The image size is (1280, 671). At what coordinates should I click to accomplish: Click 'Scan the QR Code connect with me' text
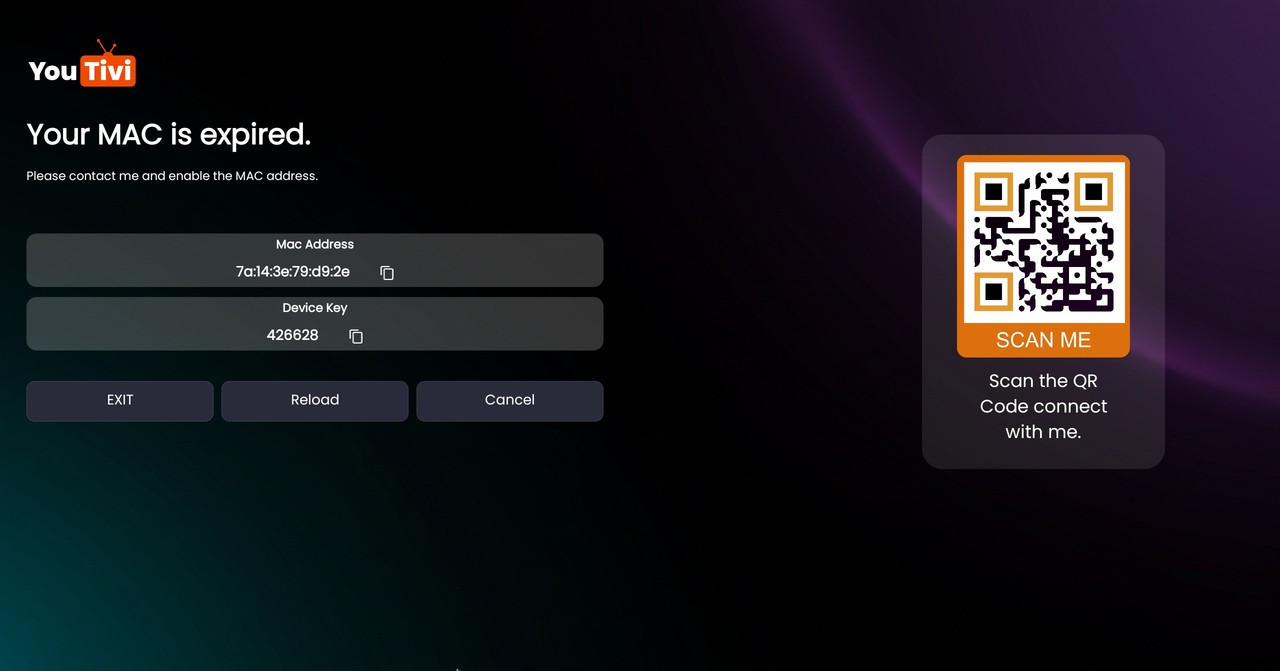[1043, 406]
